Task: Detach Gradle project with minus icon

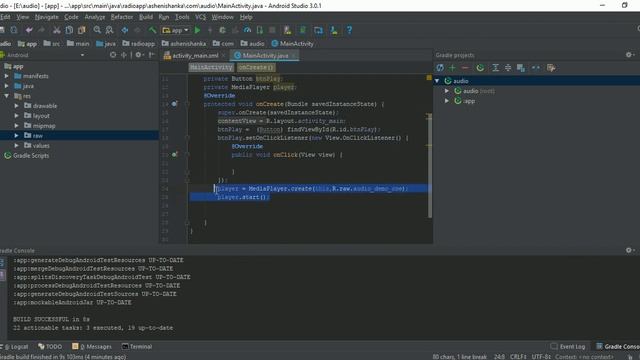Action: tap(465, 68)
